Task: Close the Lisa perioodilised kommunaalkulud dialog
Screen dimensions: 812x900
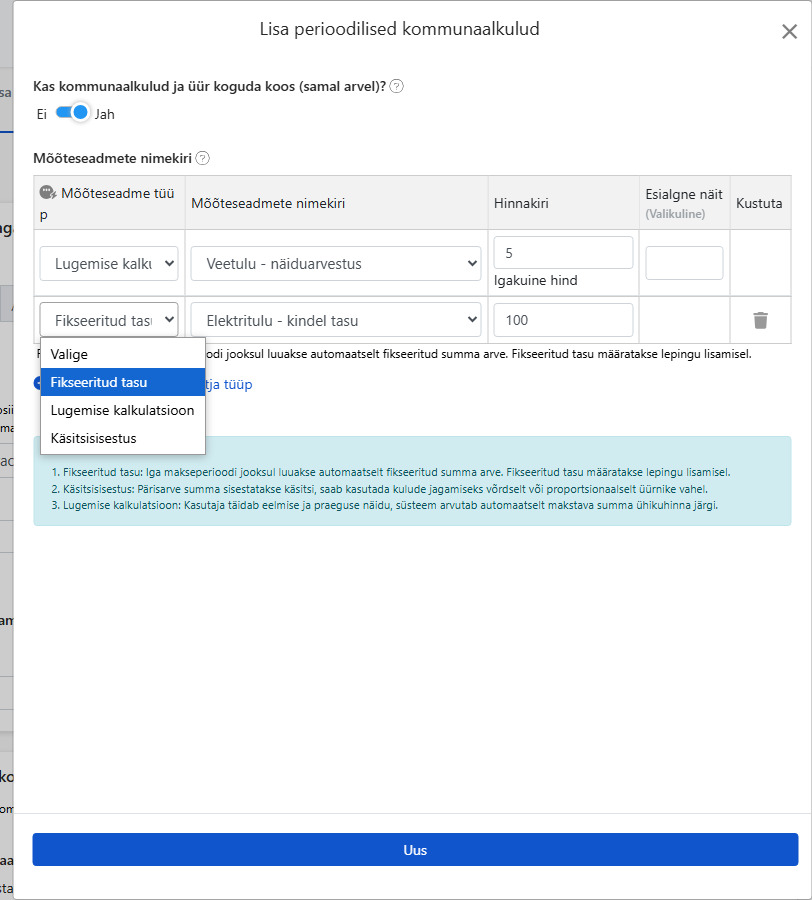Action: pos(789,32)
